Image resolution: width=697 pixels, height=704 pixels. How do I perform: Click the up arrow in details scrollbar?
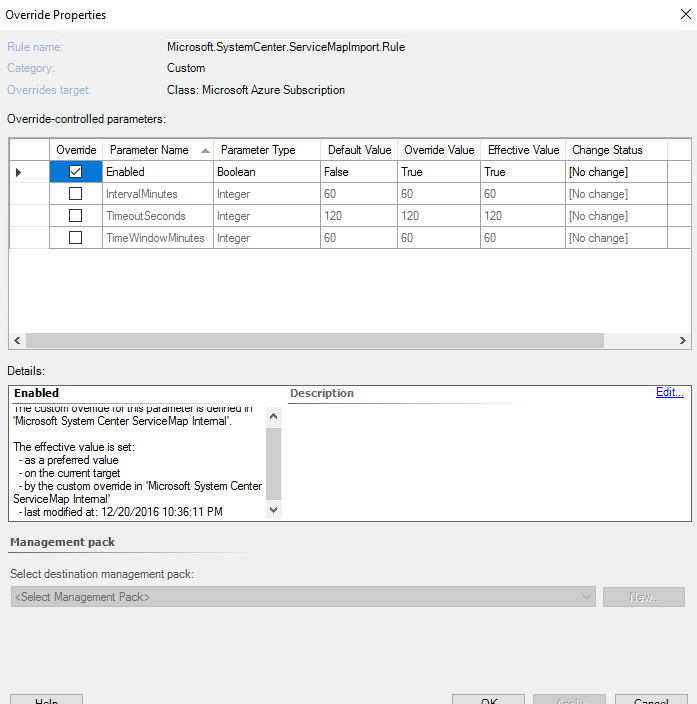pos(274,417)
